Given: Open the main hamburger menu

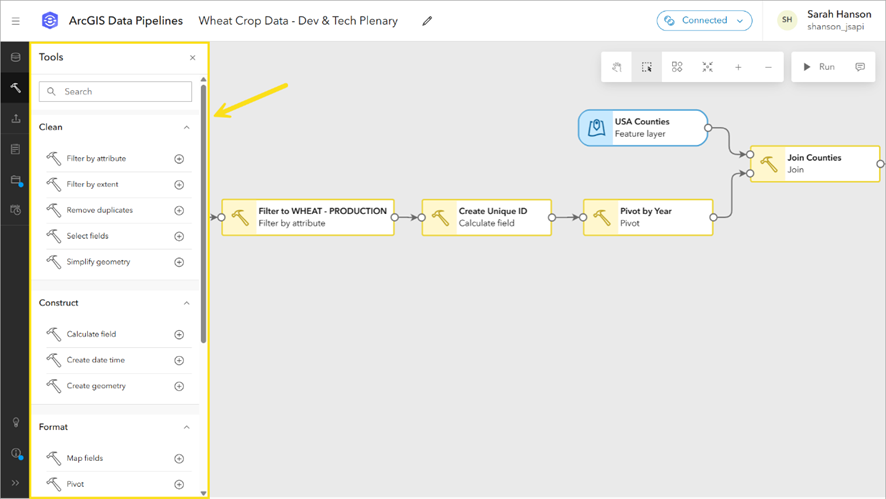Looking at the screenshot, I should click(15, 21).
